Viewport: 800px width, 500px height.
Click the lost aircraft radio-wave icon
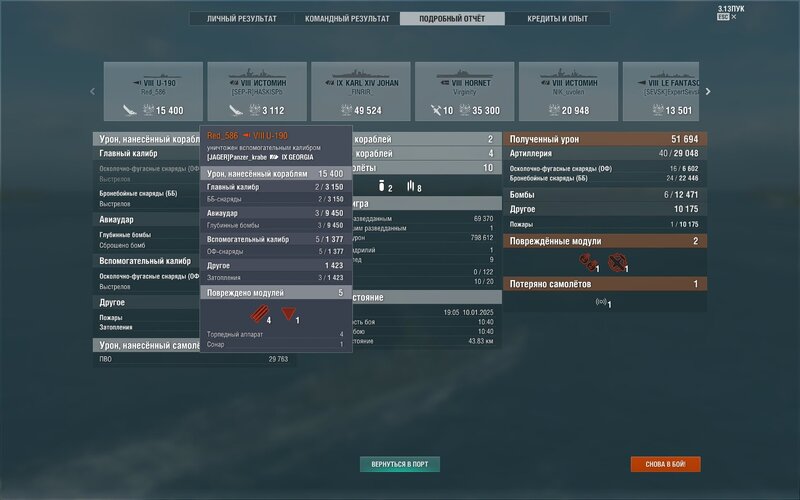click(x=601, y=302)
